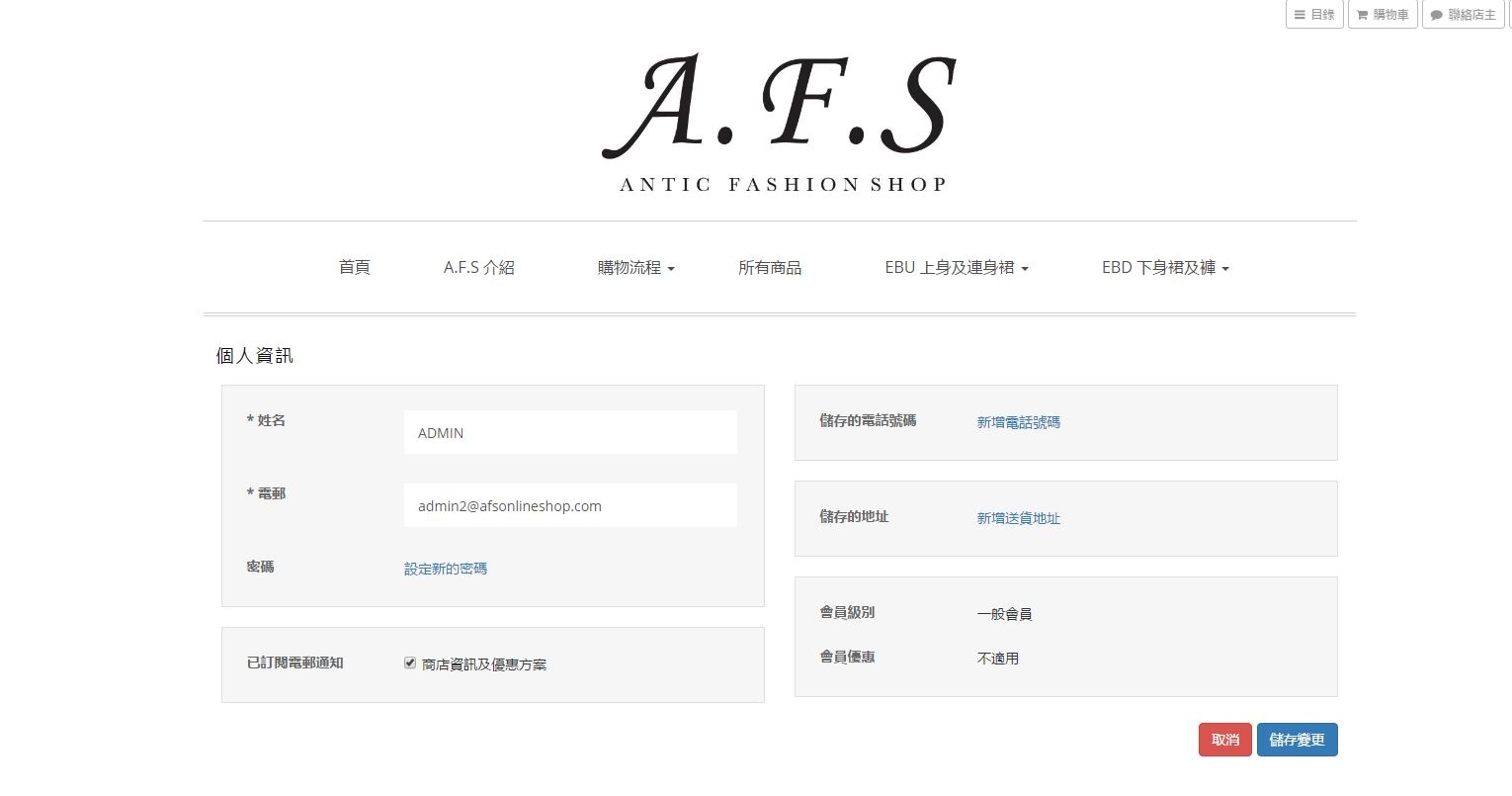The width and height of the screenshot is (1512, 796).
Task: Click the 設定新的密碼 link
Action: [446, 569]
